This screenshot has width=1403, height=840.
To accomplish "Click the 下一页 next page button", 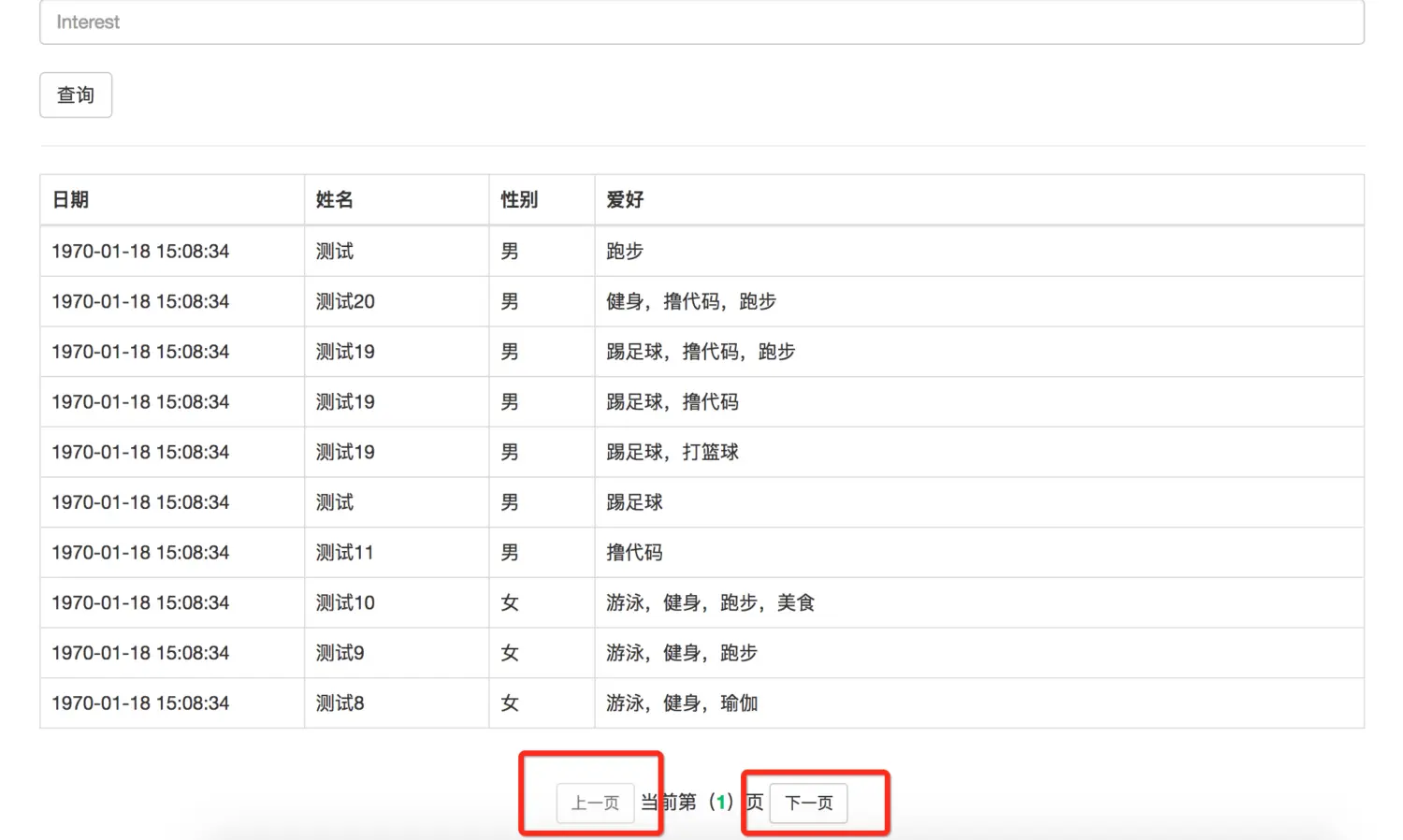I will pos(808,803).
